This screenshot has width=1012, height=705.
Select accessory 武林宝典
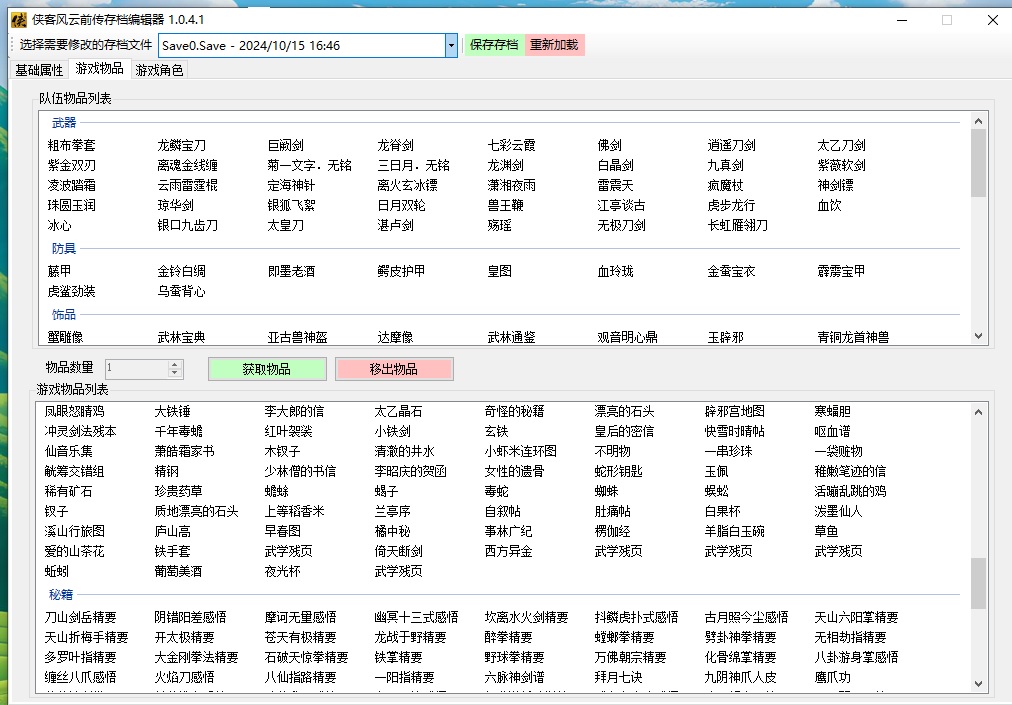[182, 337]
